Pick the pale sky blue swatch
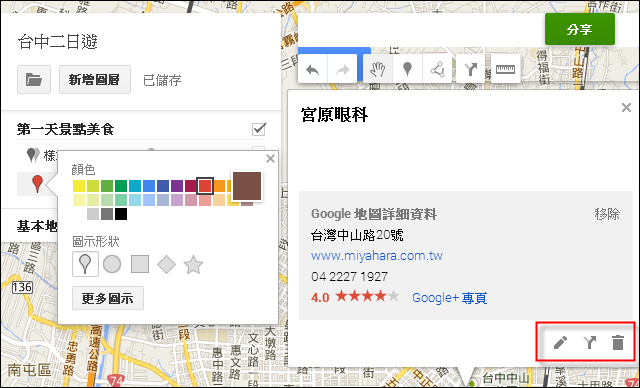The height and width of the screenshot is (388, 640). click(x=149, y=200)
